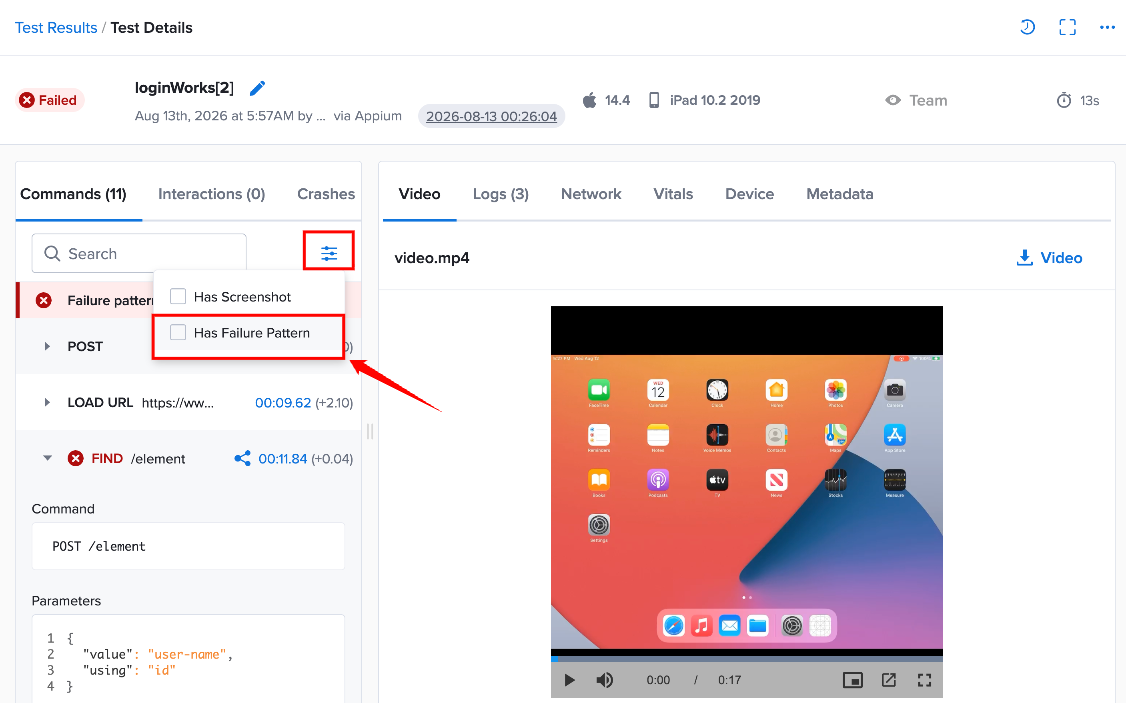Collapse the FIND /element command row
The image size is (1126, 703).
click(47, 458)
